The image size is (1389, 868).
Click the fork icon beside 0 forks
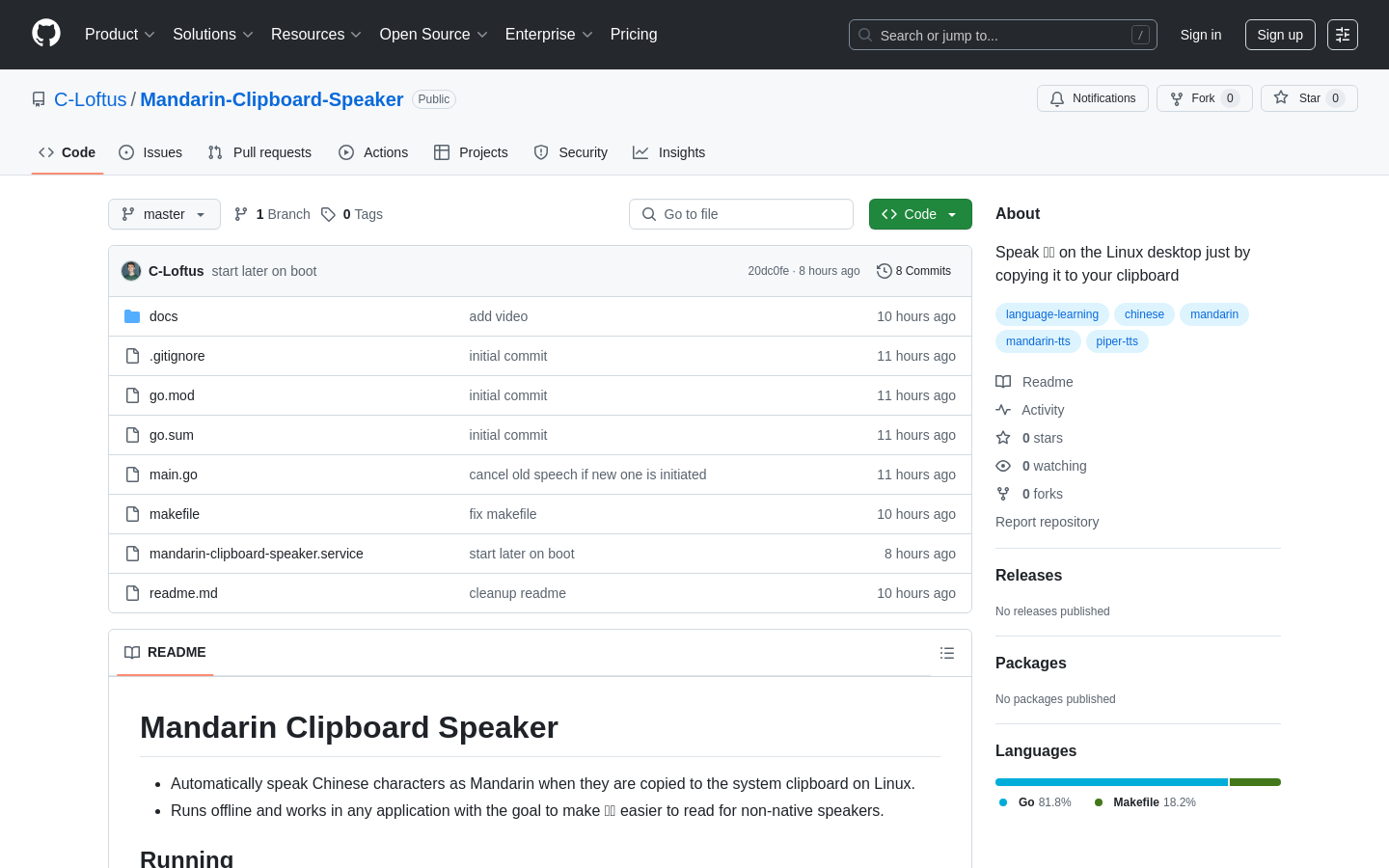pos(1003,494)
